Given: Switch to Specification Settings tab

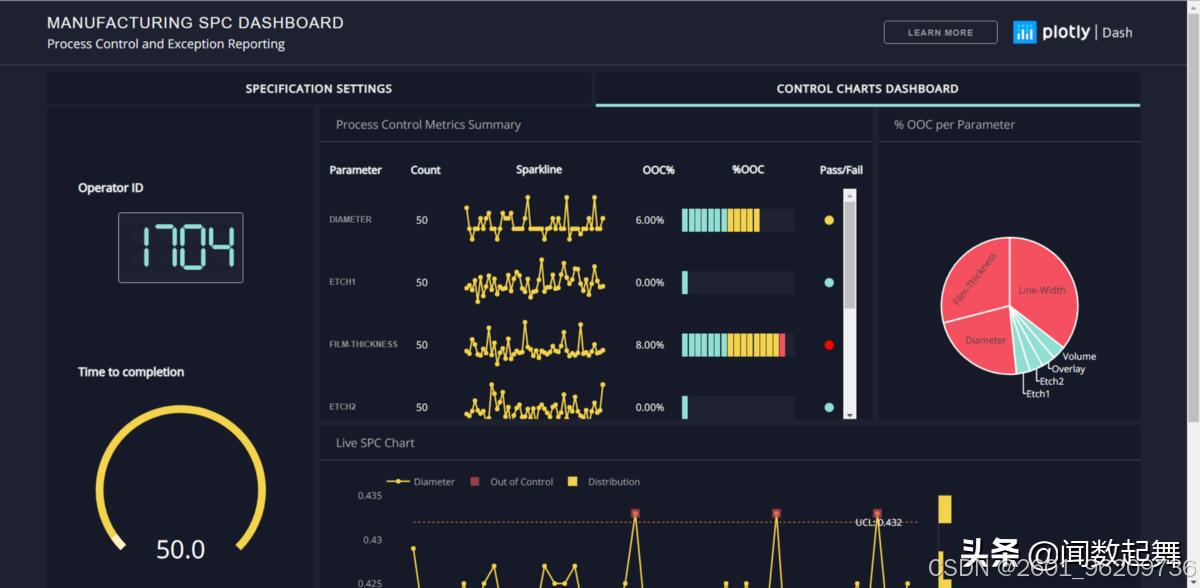Looking at the screenshot, I should click(x=319, y=89).
